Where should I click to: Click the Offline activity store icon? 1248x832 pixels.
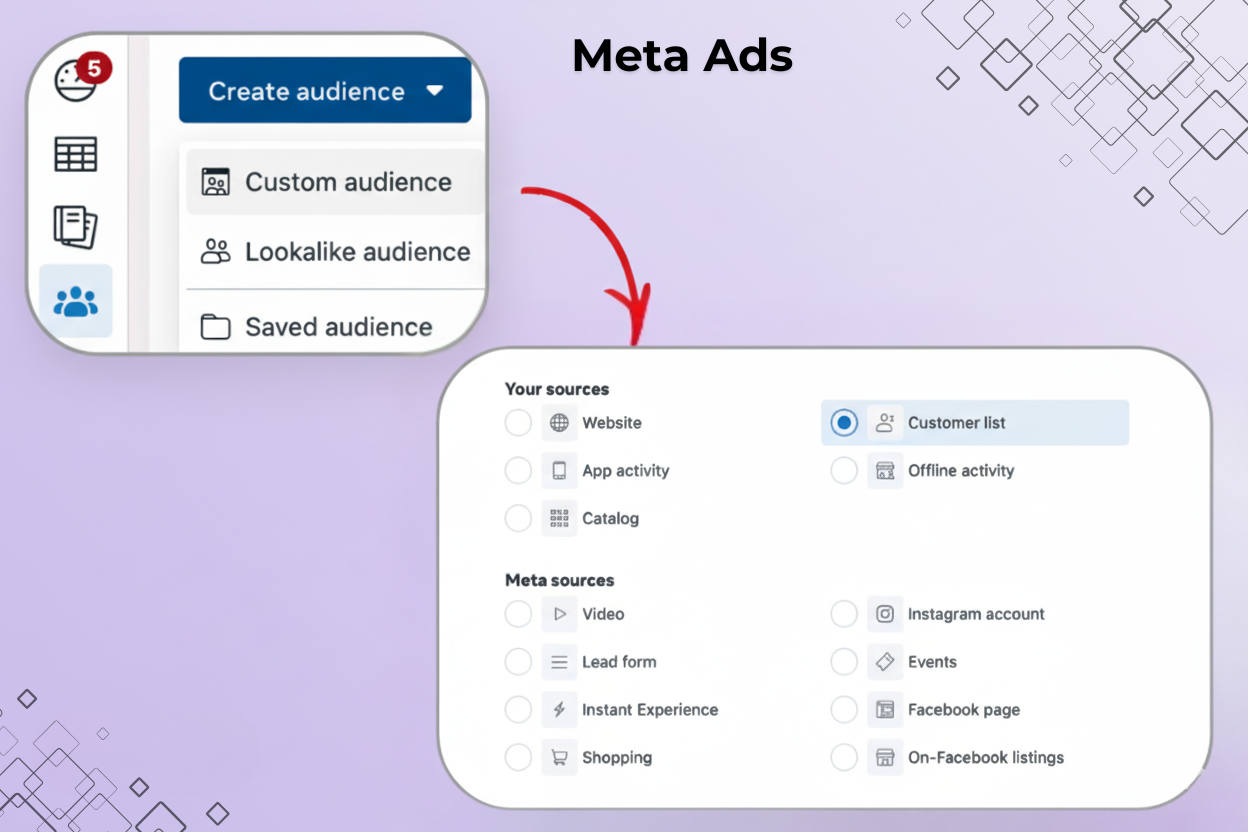[x=885, y=471]
